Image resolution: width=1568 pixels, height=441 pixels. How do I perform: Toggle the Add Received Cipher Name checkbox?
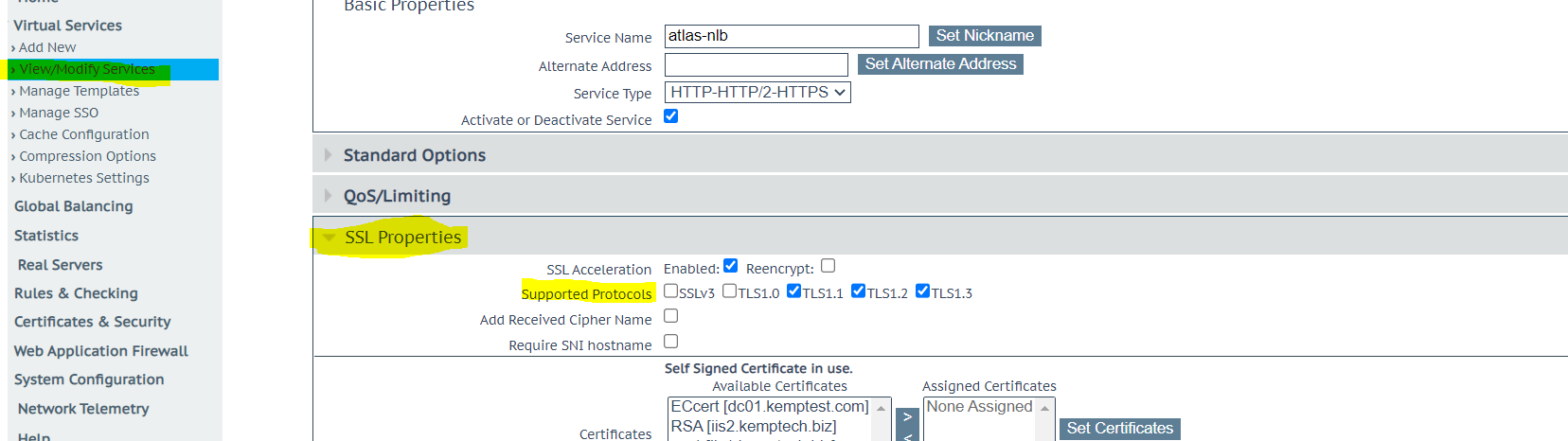click(x=671, y=316)
